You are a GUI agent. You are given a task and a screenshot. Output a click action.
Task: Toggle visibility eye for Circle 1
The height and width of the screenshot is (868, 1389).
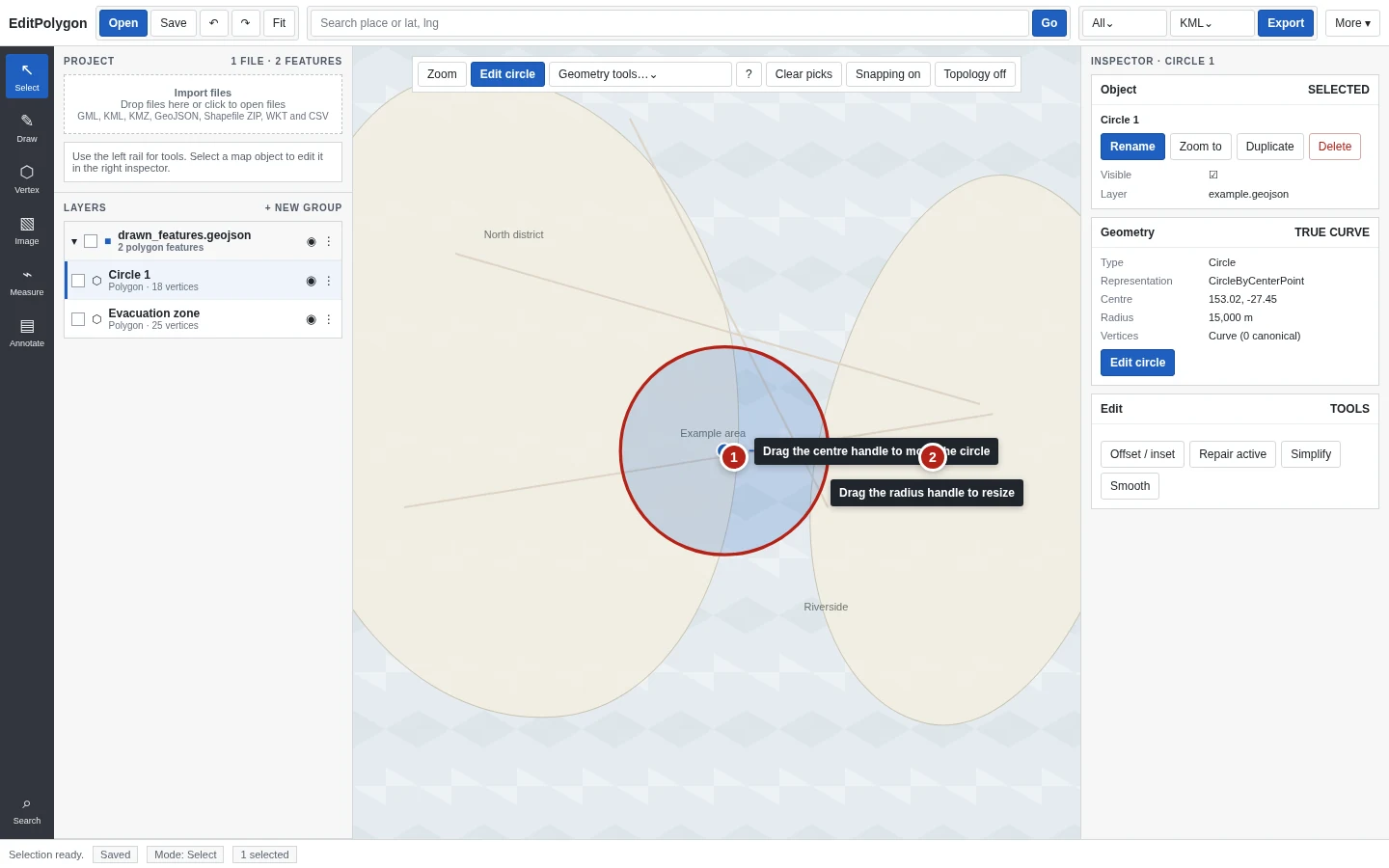[x=311, y=281]
